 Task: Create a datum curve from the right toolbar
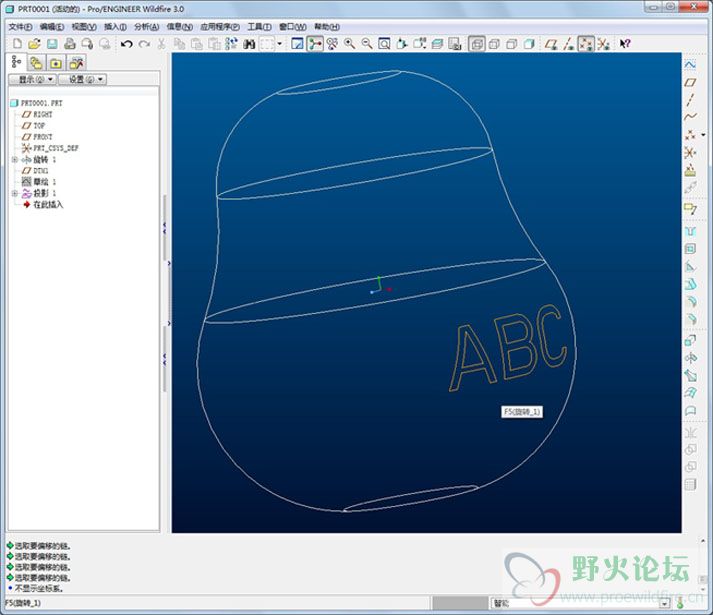690,116
